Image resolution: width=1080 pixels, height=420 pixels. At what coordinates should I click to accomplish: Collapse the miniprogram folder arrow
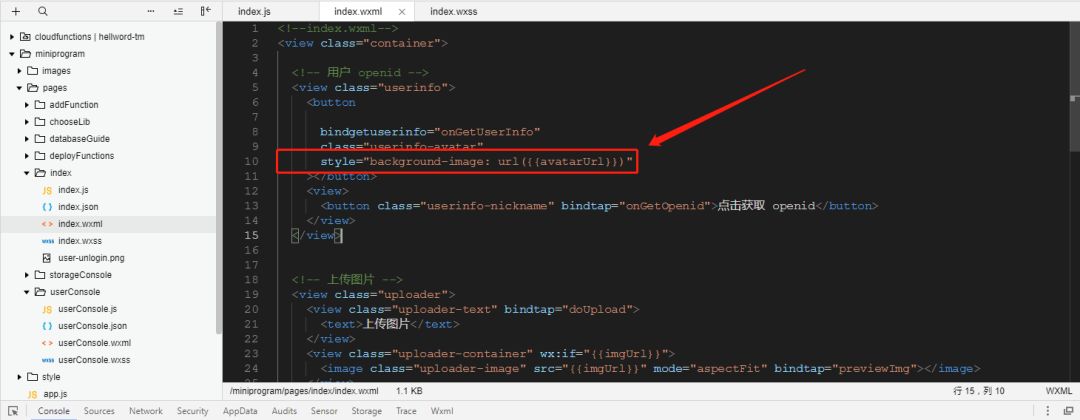pyautogui.click(x=12, y=54)
